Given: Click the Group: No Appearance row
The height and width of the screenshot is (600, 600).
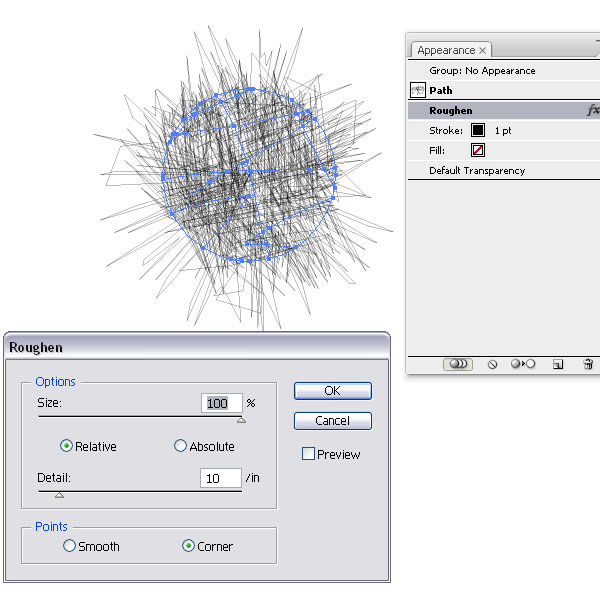Looking at the screenshot, I should click(x=504, y=70).
